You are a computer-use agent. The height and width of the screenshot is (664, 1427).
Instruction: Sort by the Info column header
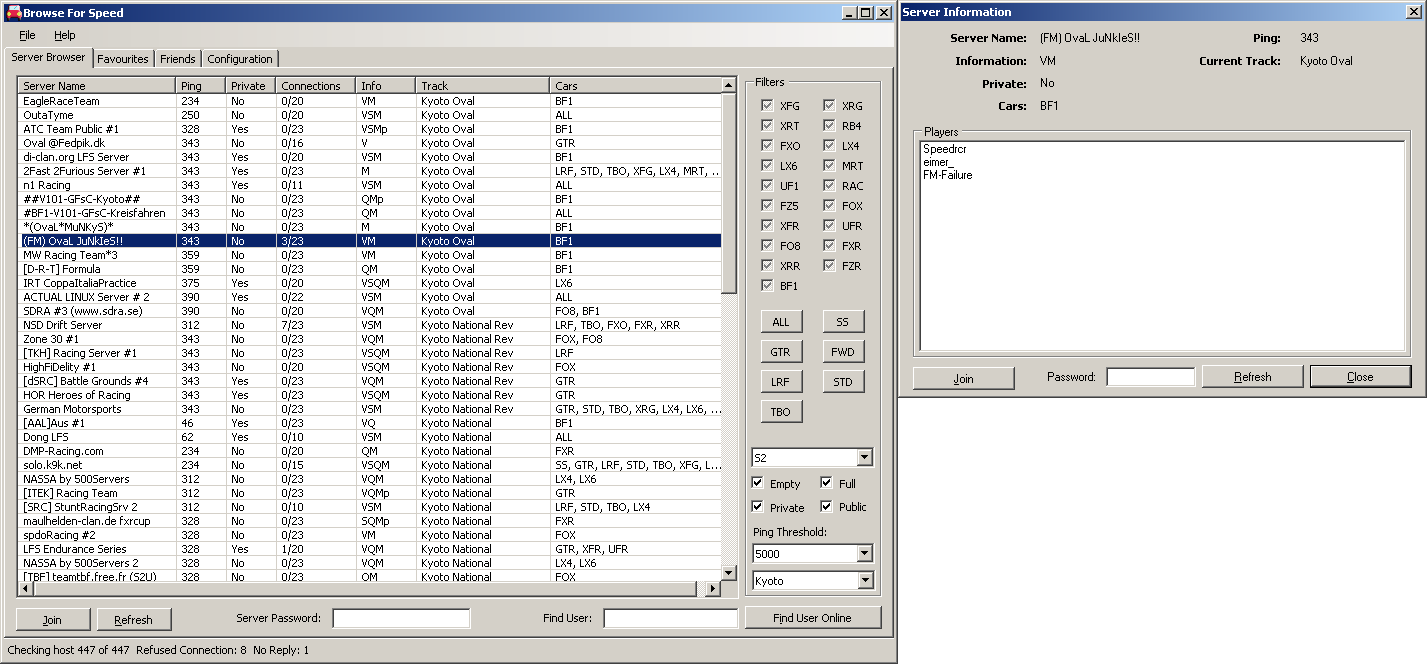click(385, 86)
